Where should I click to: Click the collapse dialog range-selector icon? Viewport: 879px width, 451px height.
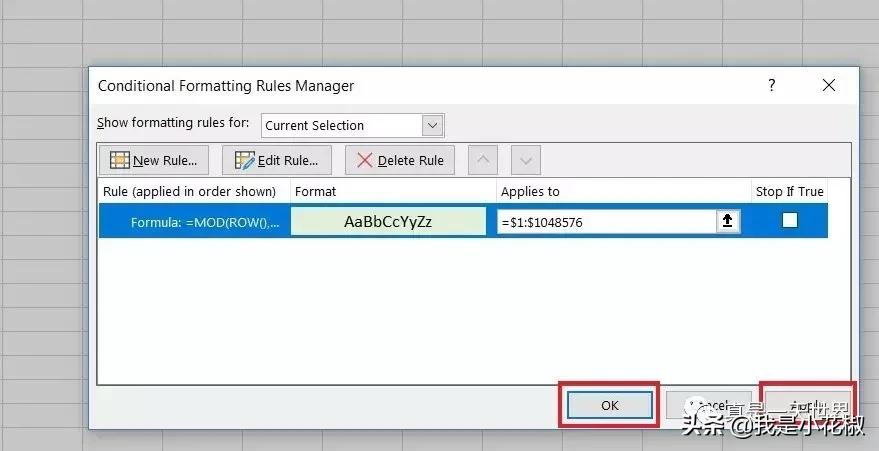(728, 221)
